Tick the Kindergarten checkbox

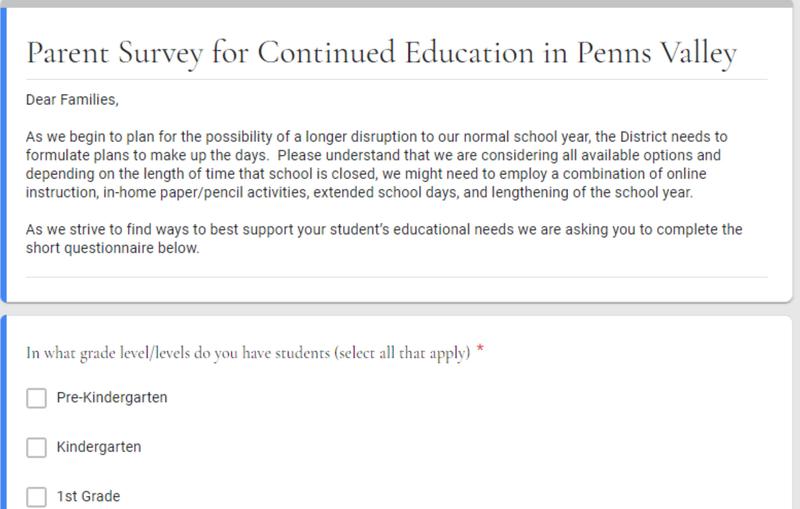click(37, 447)
